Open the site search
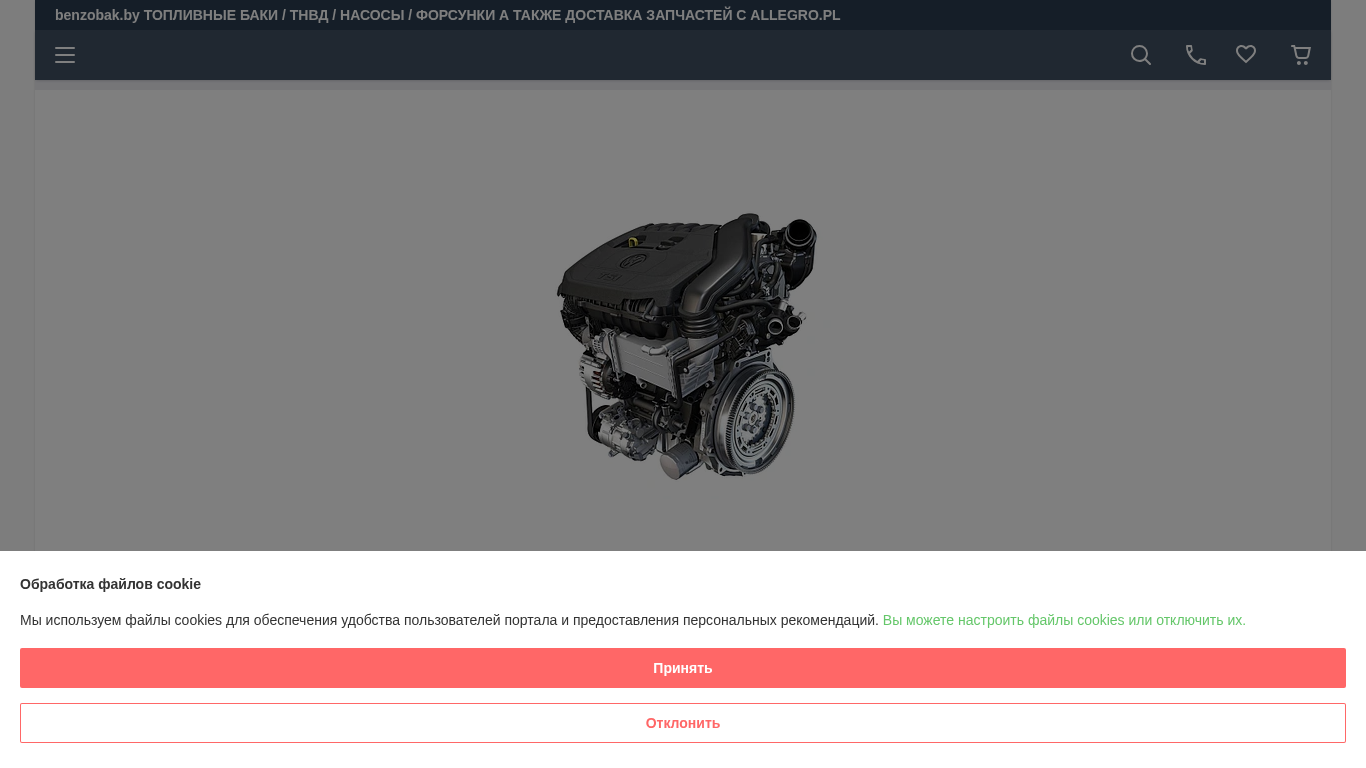This screenshot has height=768, width=1366. click(1141, 55)
